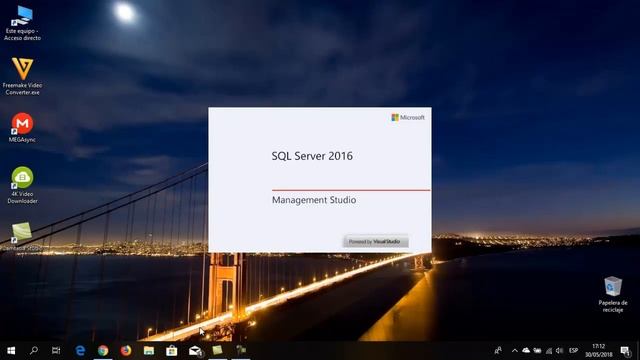Open the Este equipo desktop shortcut

[22, 23]
